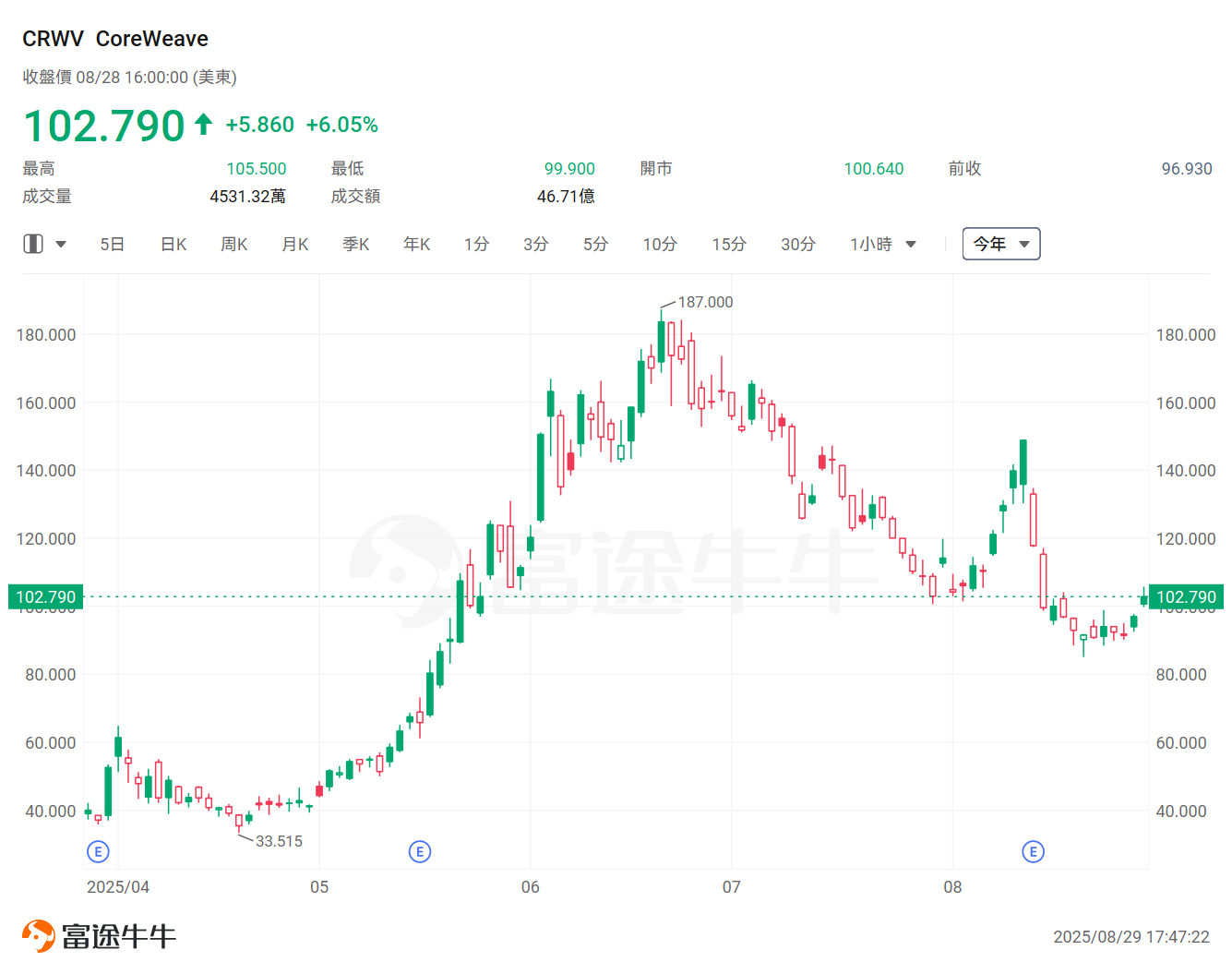The height and width of the screenshot is (974, 1232).
Task: Select the 5日 period button
Action: coord(112,244)
